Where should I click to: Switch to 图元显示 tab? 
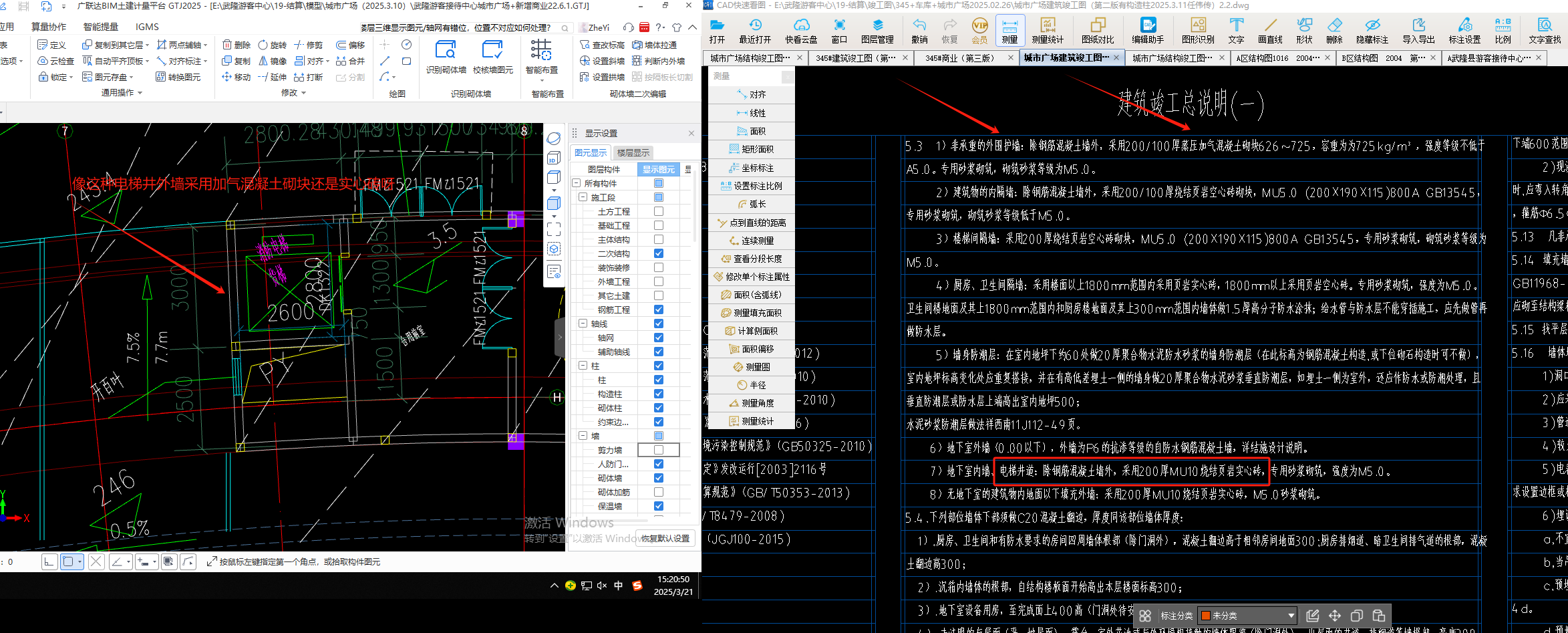point(591,153)
